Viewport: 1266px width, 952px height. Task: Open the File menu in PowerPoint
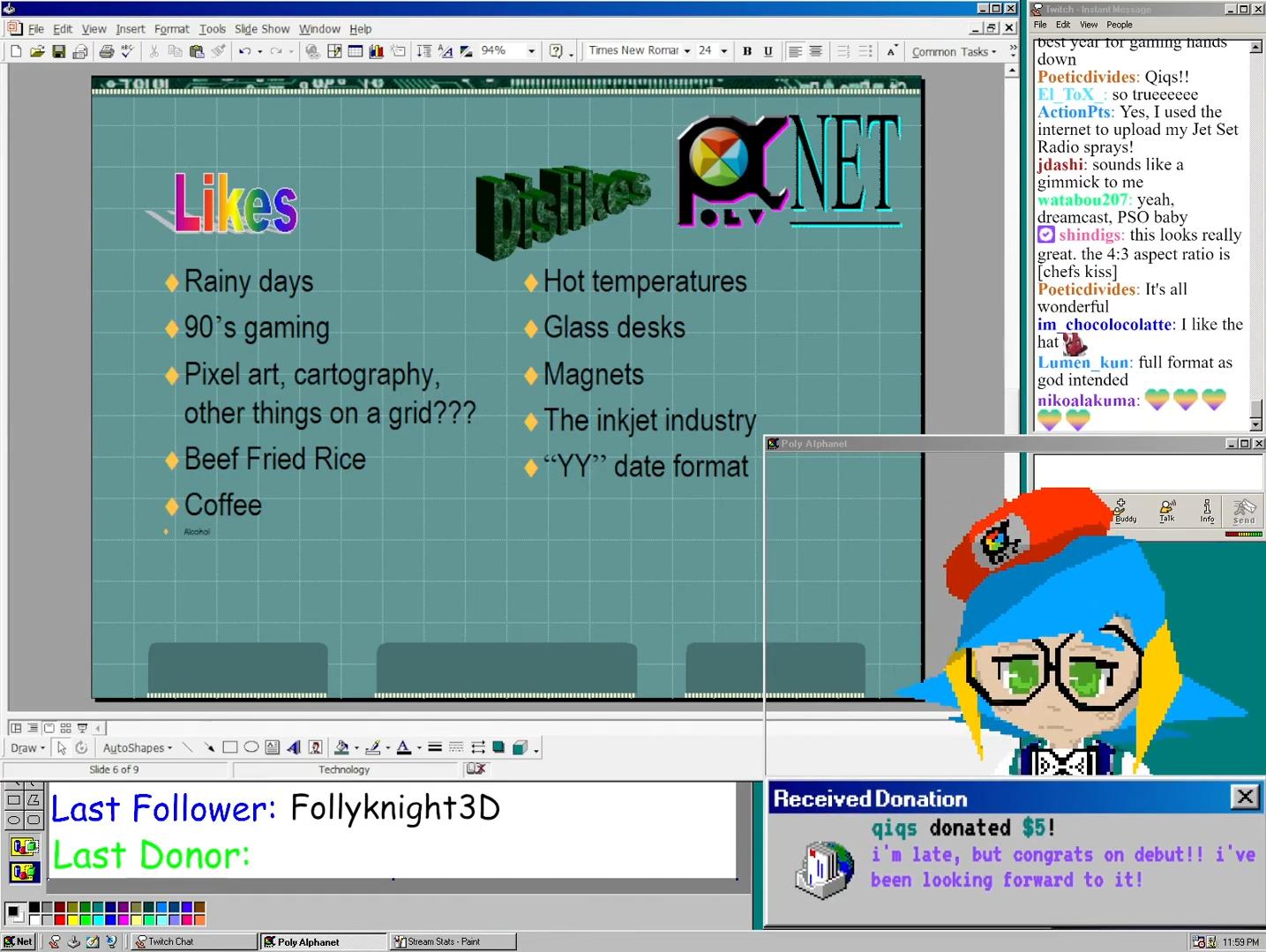tap(36, 29)
